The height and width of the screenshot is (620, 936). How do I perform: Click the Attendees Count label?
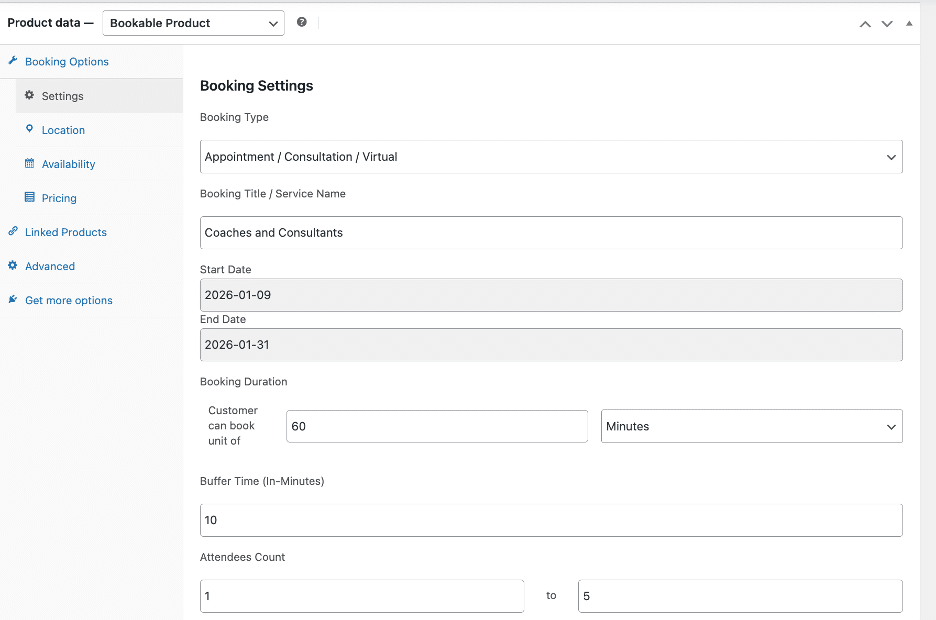click(x=242, y=557)
